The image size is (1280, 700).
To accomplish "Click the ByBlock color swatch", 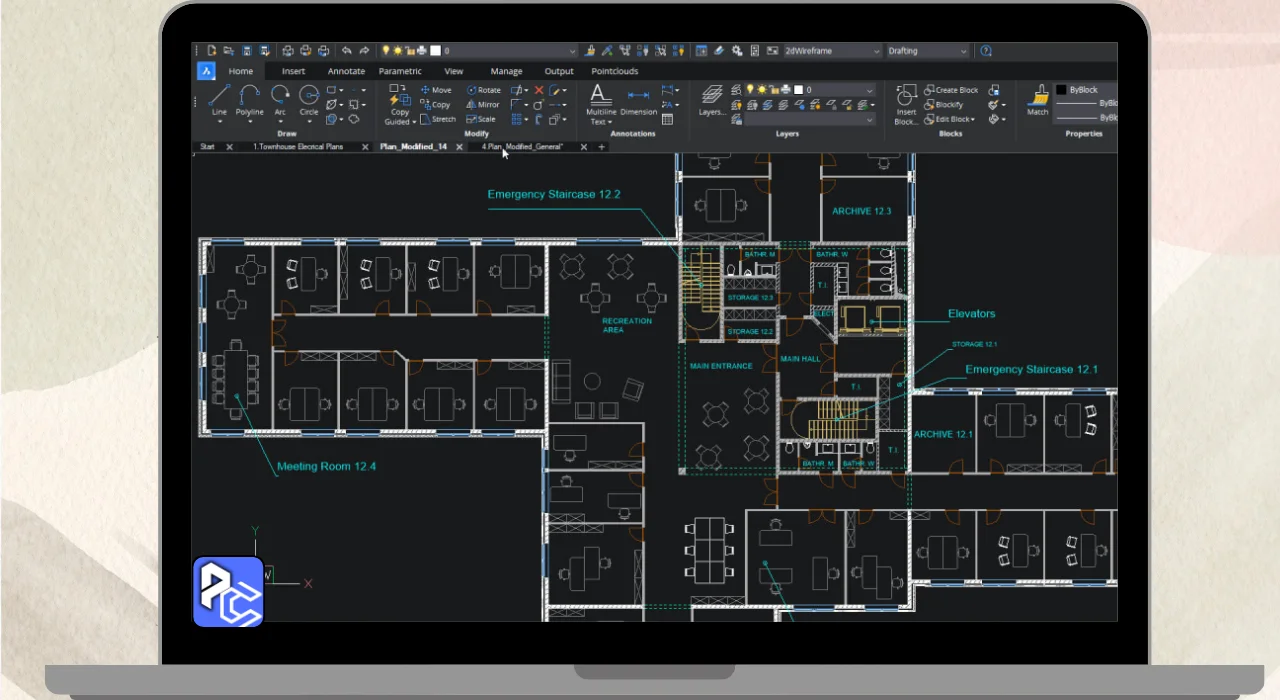I will click(x=1062, y=90).
